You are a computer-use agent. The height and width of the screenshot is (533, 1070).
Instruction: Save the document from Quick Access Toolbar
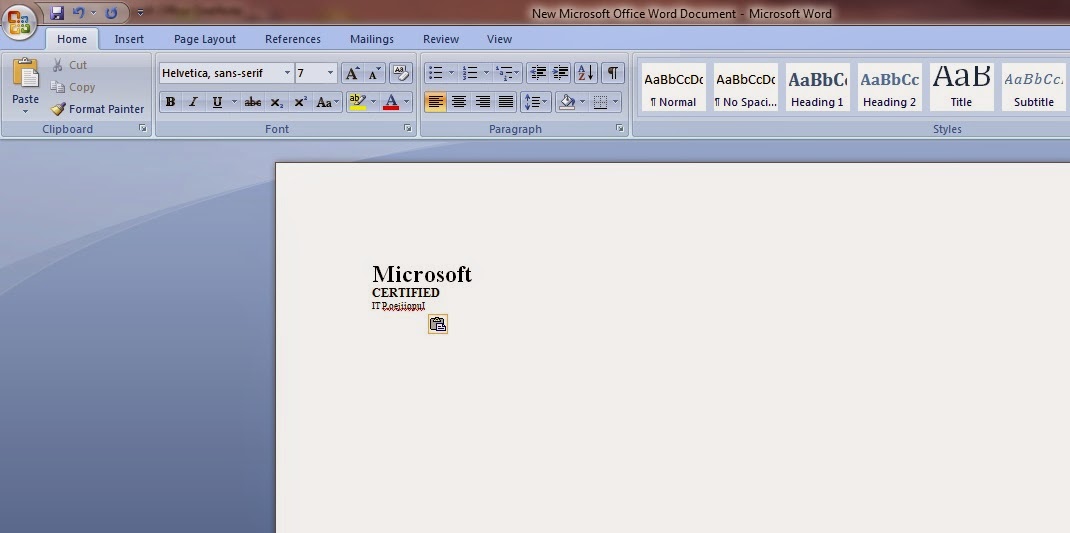57,12
